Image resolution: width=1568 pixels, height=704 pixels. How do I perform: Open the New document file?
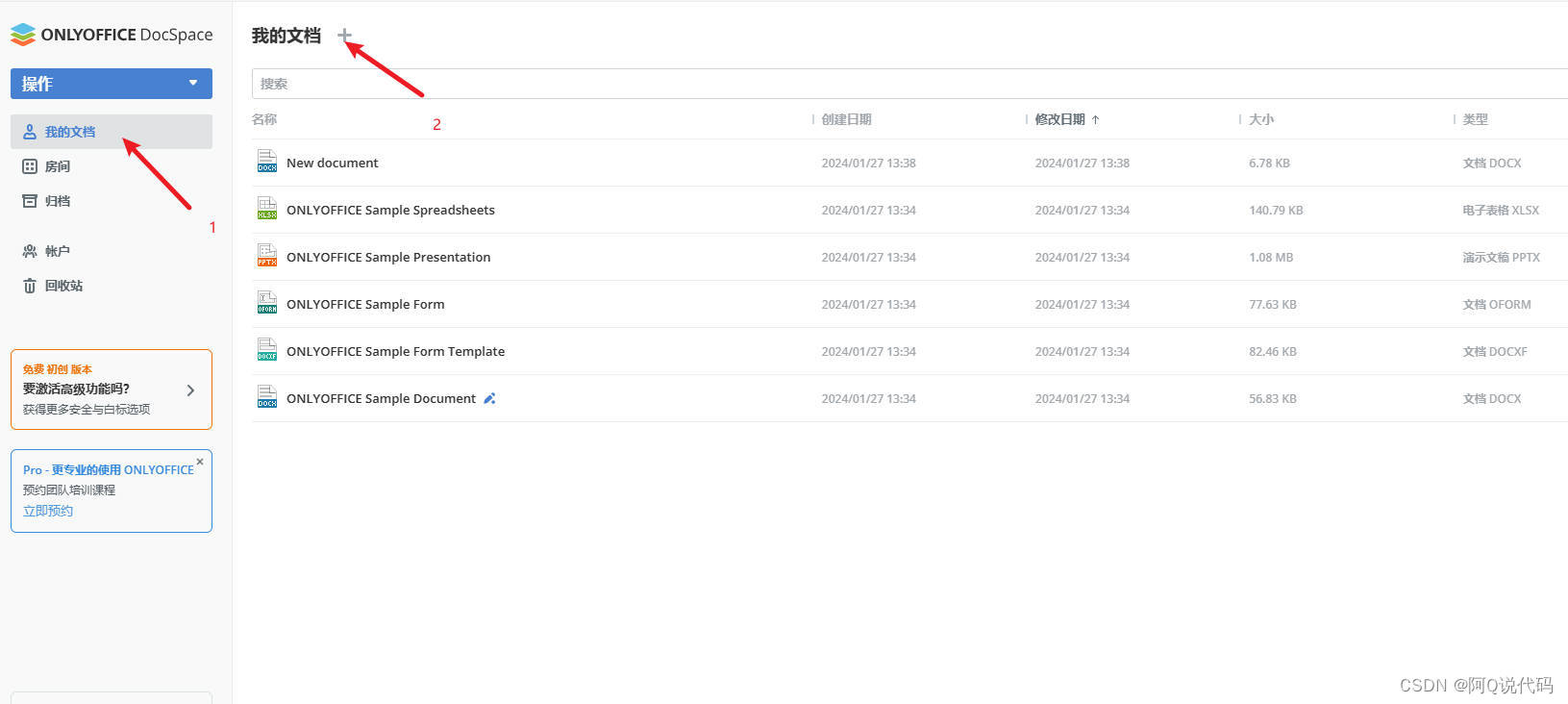332,163
